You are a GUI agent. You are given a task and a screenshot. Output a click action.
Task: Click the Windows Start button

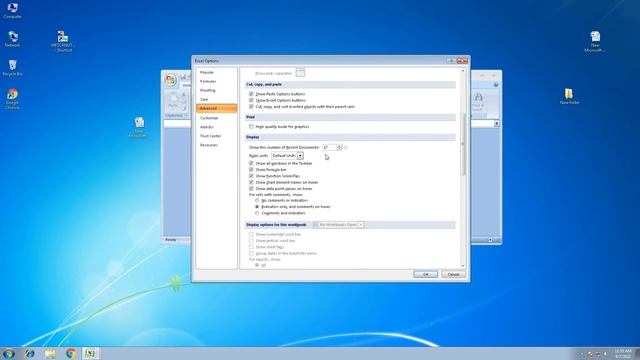coord(9,353)
